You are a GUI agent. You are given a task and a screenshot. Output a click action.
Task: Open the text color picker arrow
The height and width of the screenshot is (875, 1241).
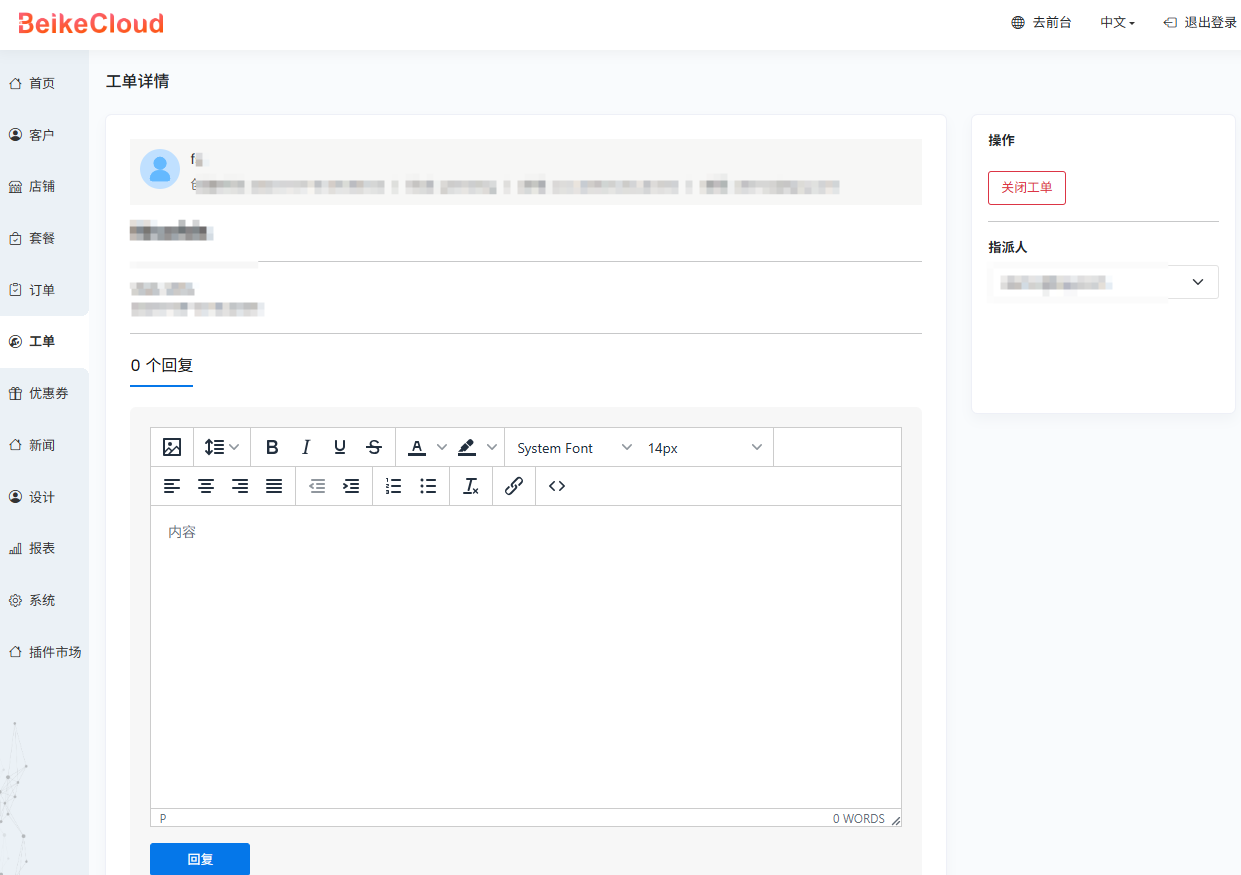click(442, 448)
